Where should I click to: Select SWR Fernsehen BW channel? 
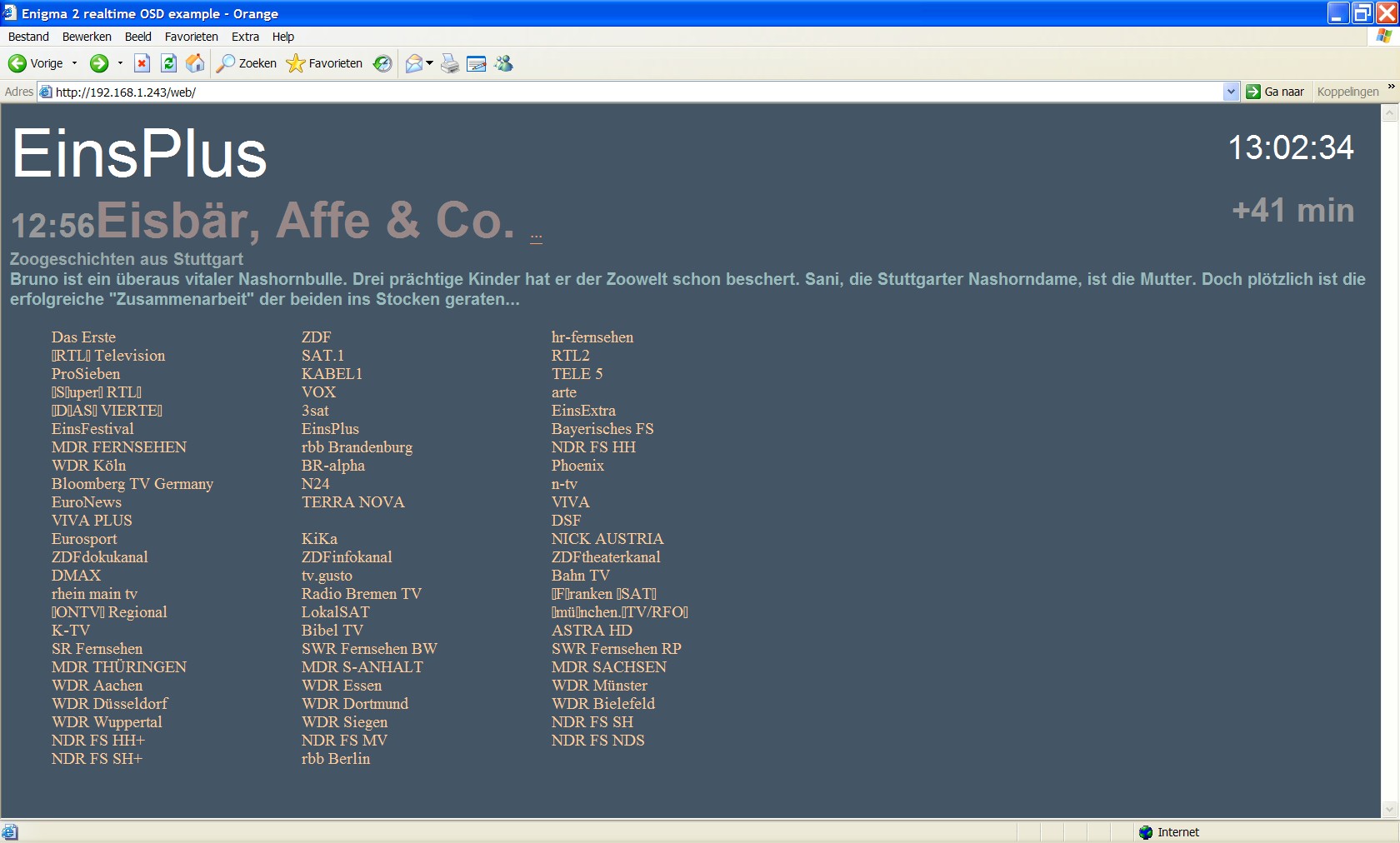point(369,649)
